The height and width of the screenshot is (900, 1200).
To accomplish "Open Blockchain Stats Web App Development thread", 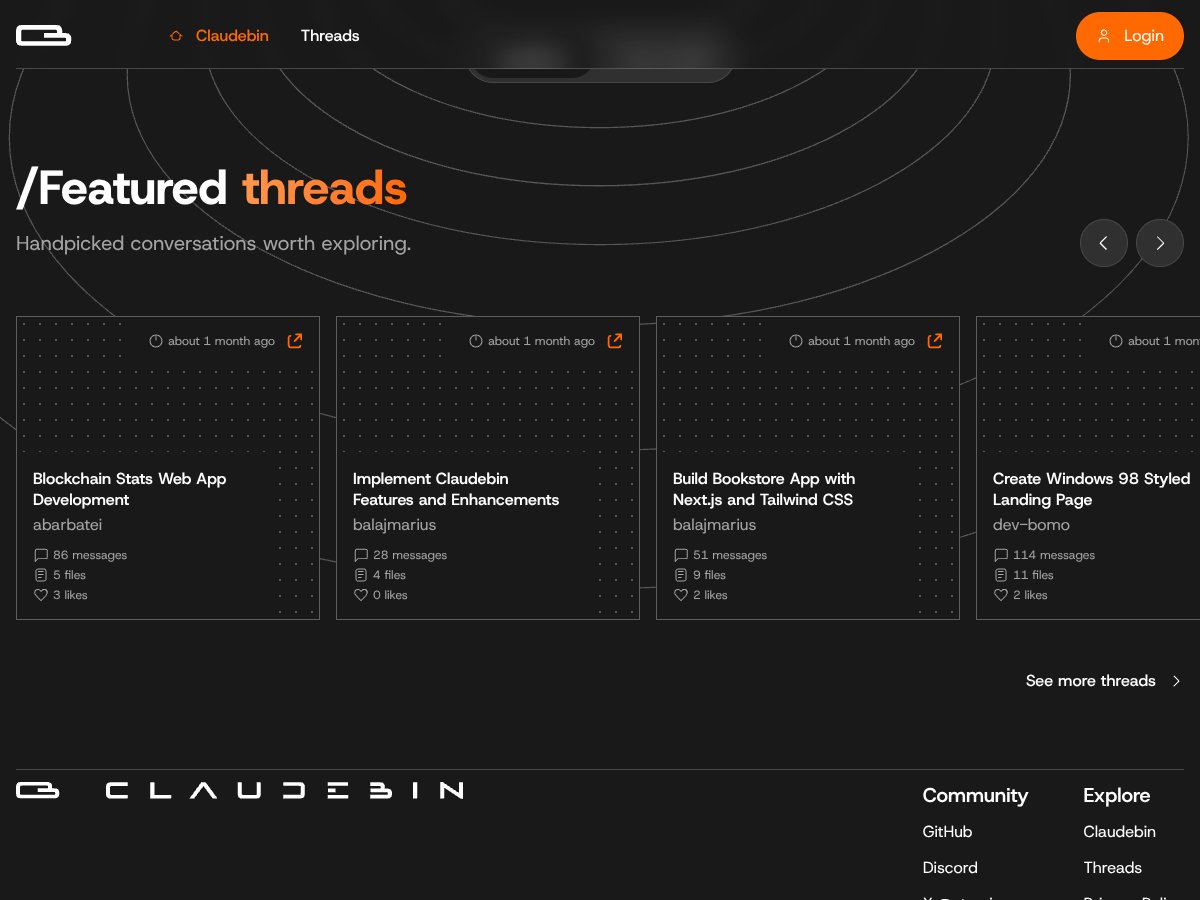I will 130,489.
